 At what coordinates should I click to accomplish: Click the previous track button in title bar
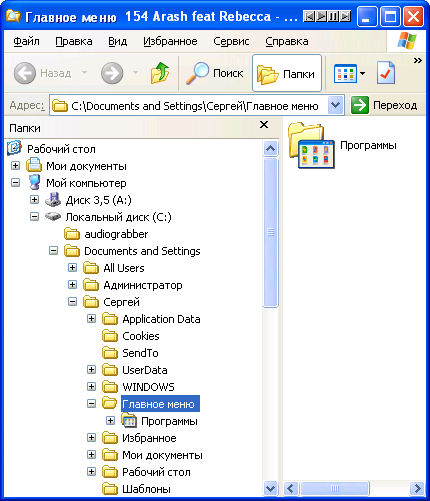pyautogui.click(x=309, y=16)
